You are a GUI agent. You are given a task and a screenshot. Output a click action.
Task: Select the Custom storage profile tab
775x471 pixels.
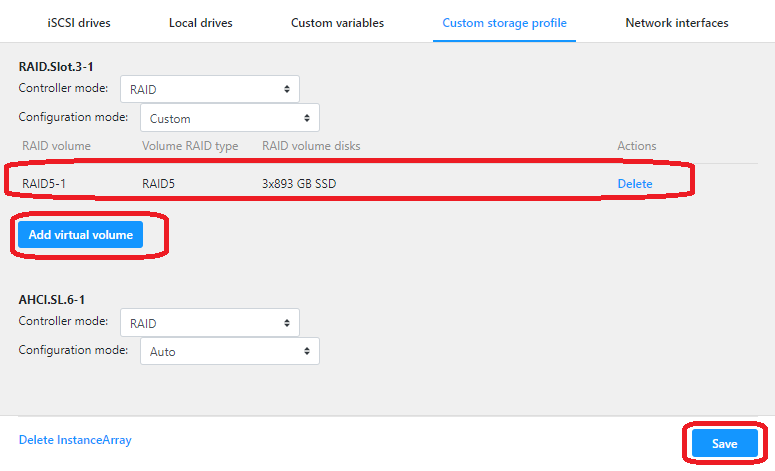click(504, 23)
